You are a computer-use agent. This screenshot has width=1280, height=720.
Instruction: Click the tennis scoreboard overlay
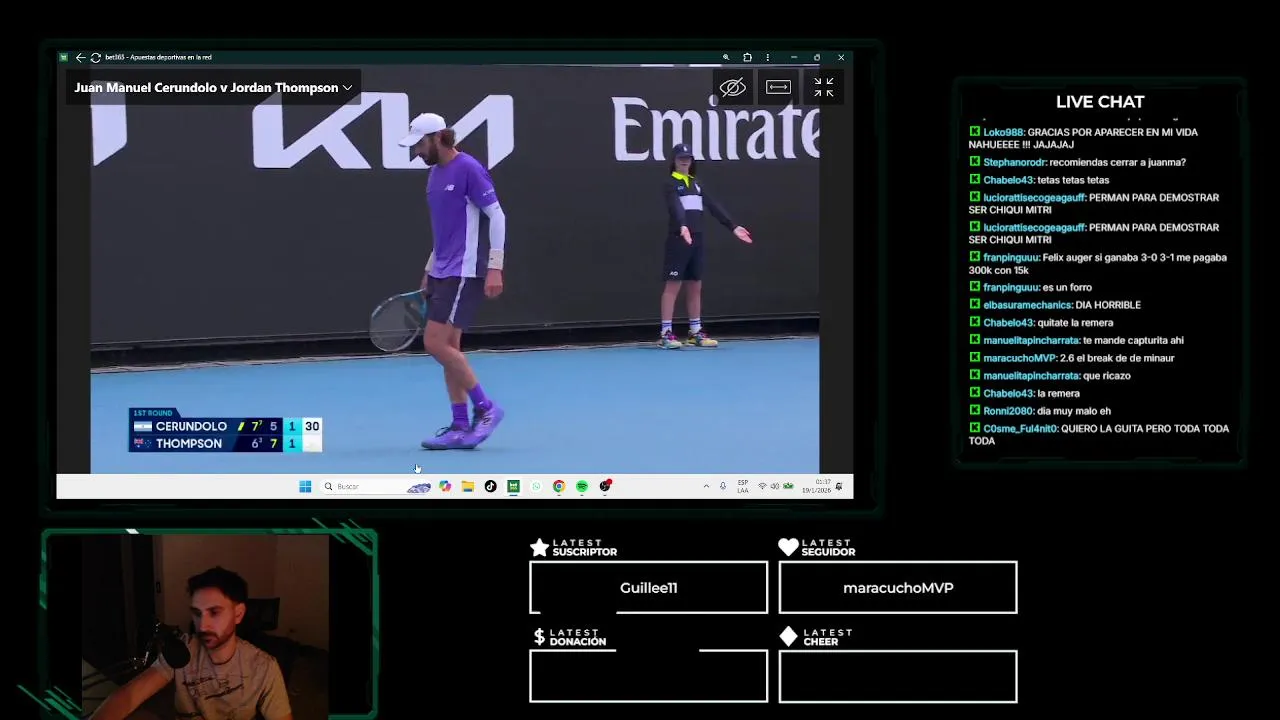click(x=225, y=430)
